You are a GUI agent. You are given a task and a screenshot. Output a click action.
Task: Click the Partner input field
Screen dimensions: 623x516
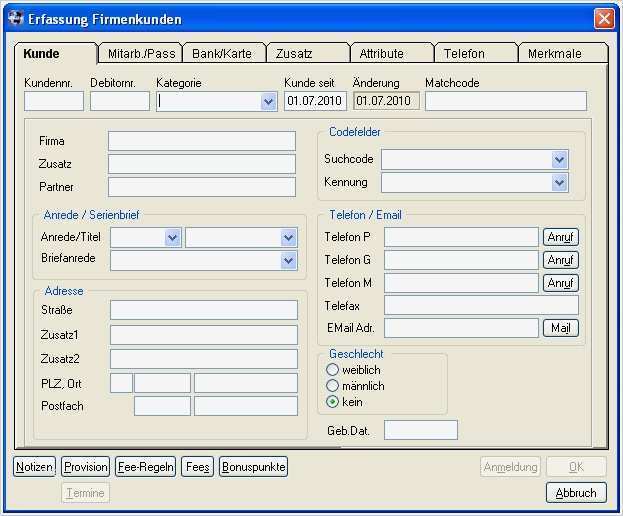(202, 187)
